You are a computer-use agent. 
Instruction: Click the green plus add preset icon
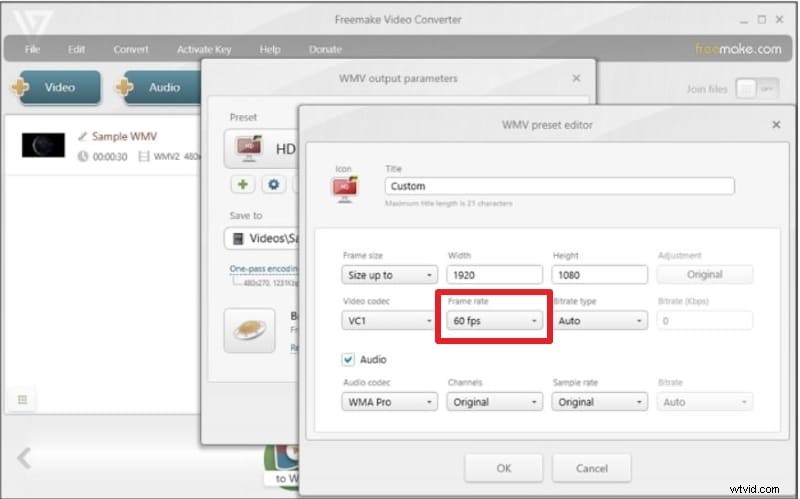pos(243,184)
